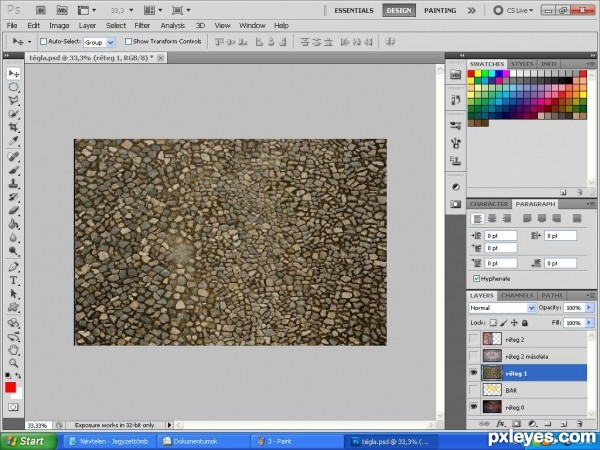Select the Elliptical Marquee tool
This screenshot has width=600, height=450.
point(13,87)
